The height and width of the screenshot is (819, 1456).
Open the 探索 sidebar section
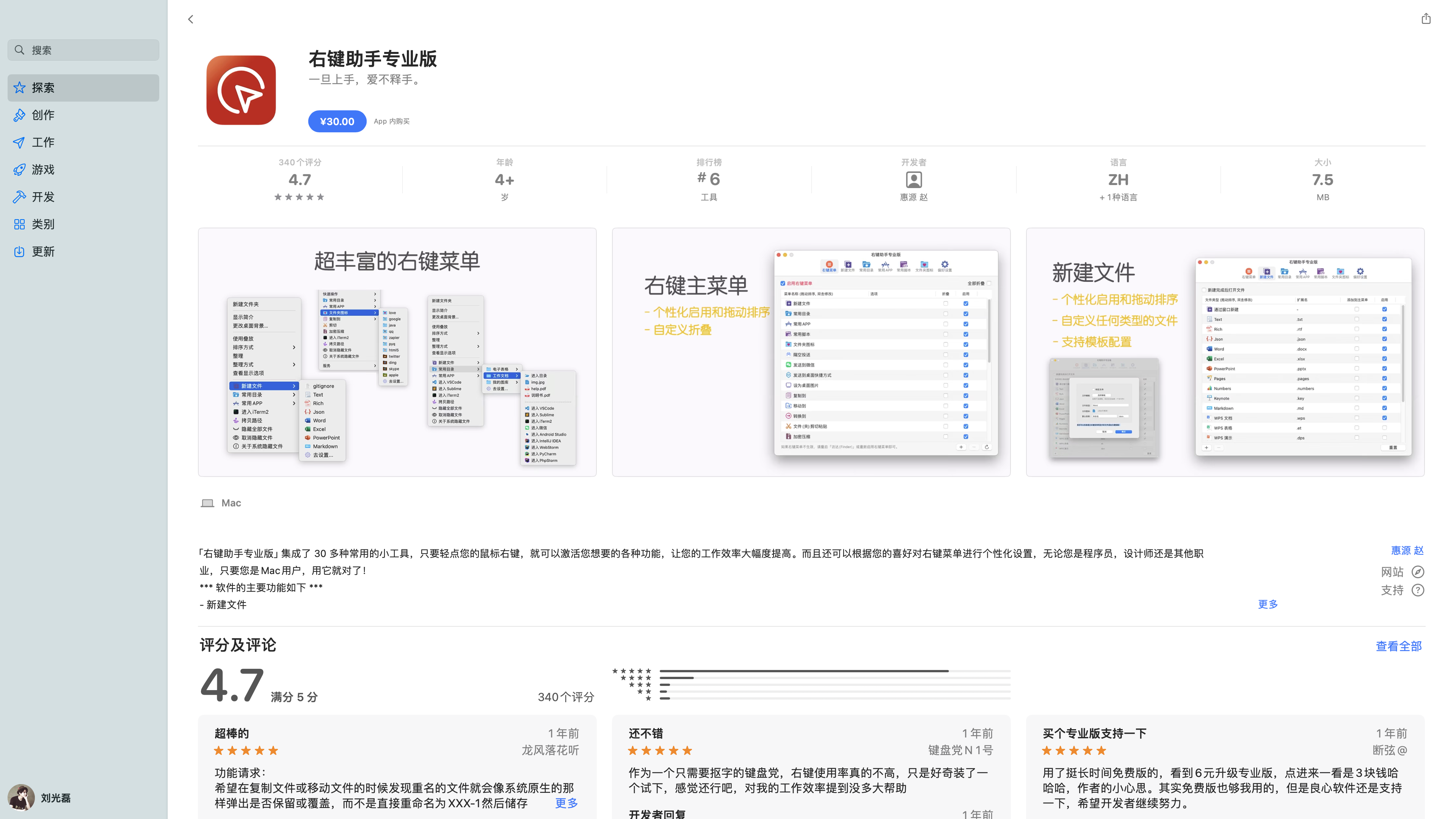[83, 88]
